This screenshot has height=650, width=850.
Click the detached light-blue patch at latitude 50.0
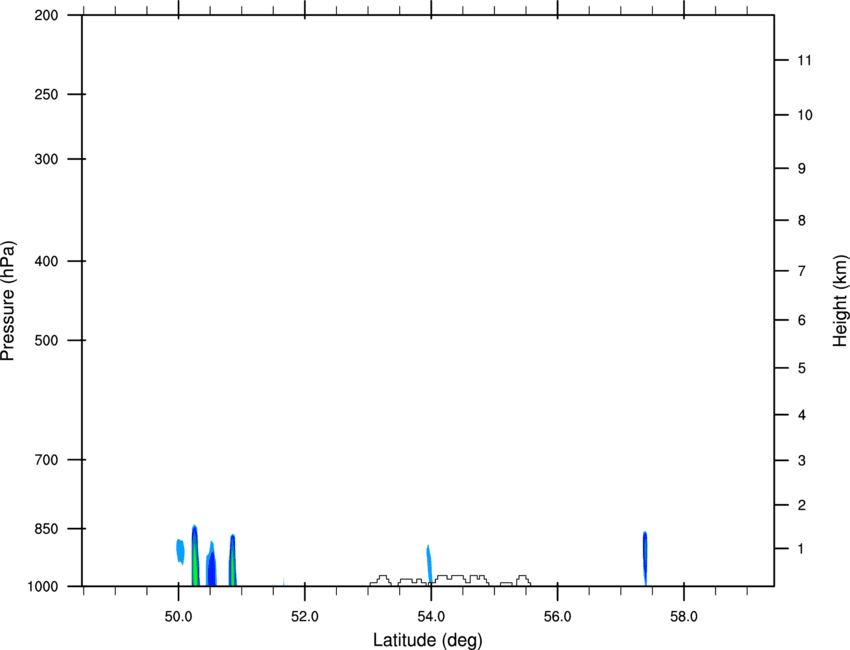coord(181,551)
